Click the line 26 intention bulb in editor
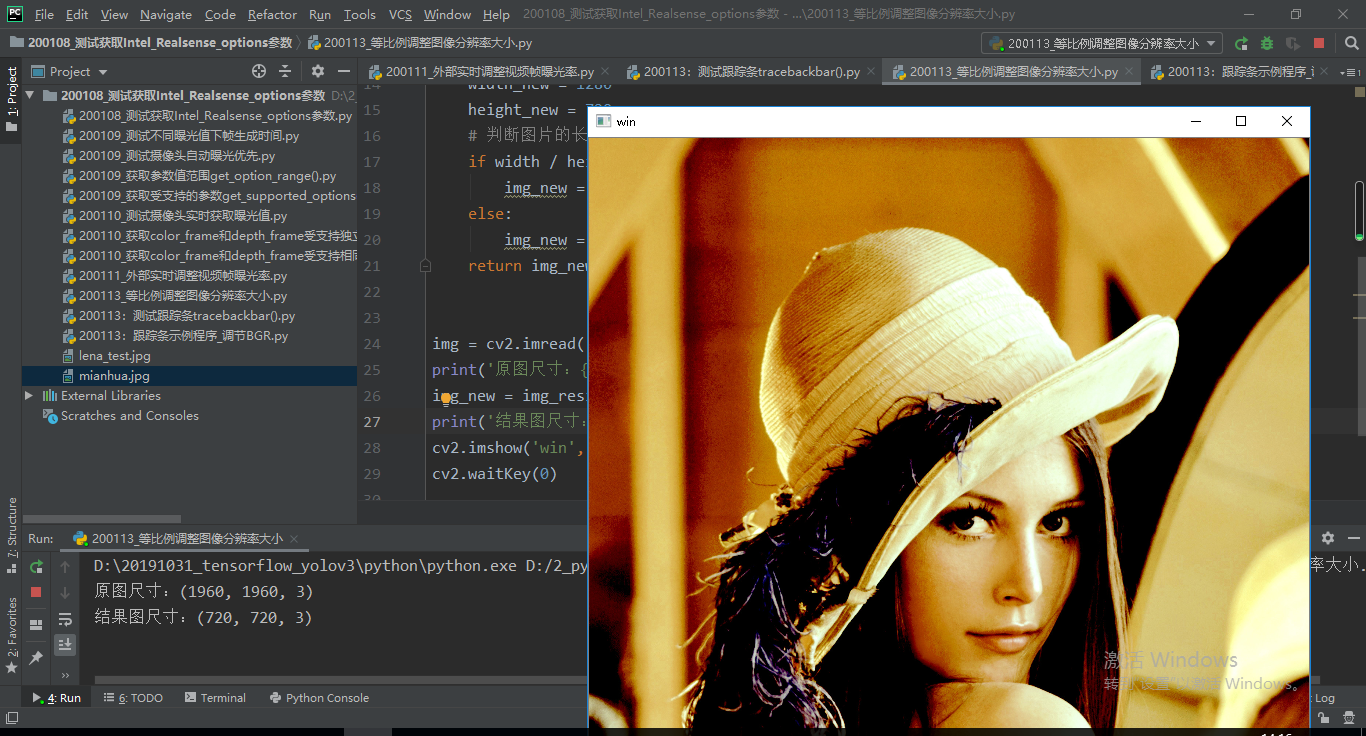Image resolution: width=1366 pixels, height=736 pixels. (x=446, y=397)
